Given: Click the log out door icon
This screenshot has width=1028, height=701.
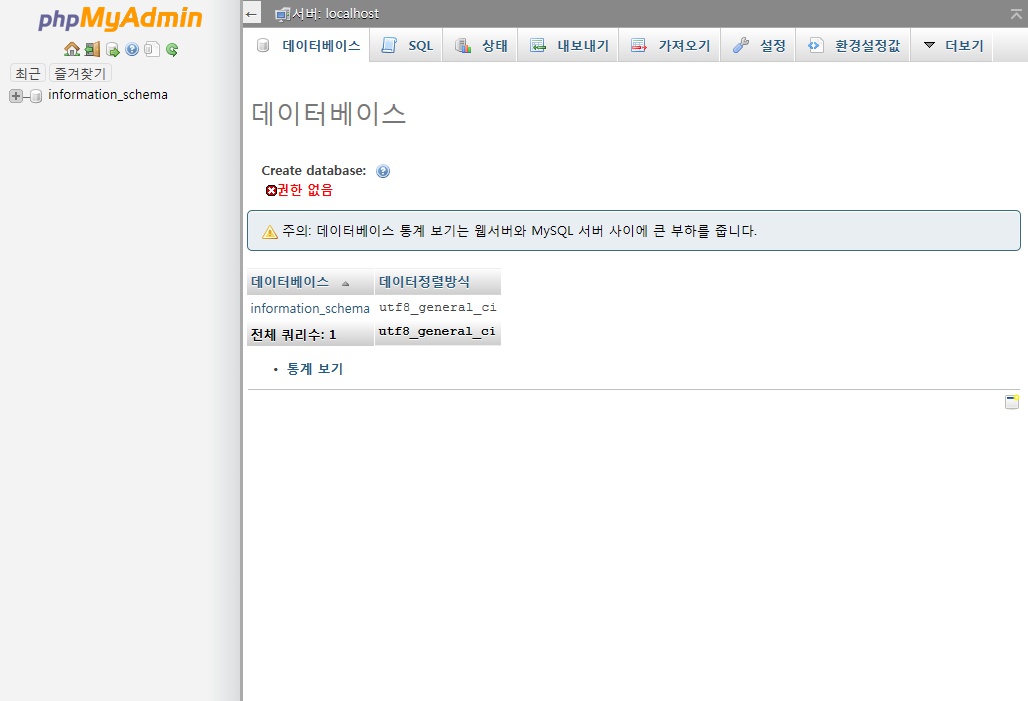Looking at the screenshot, I should [x=92, y=49].
